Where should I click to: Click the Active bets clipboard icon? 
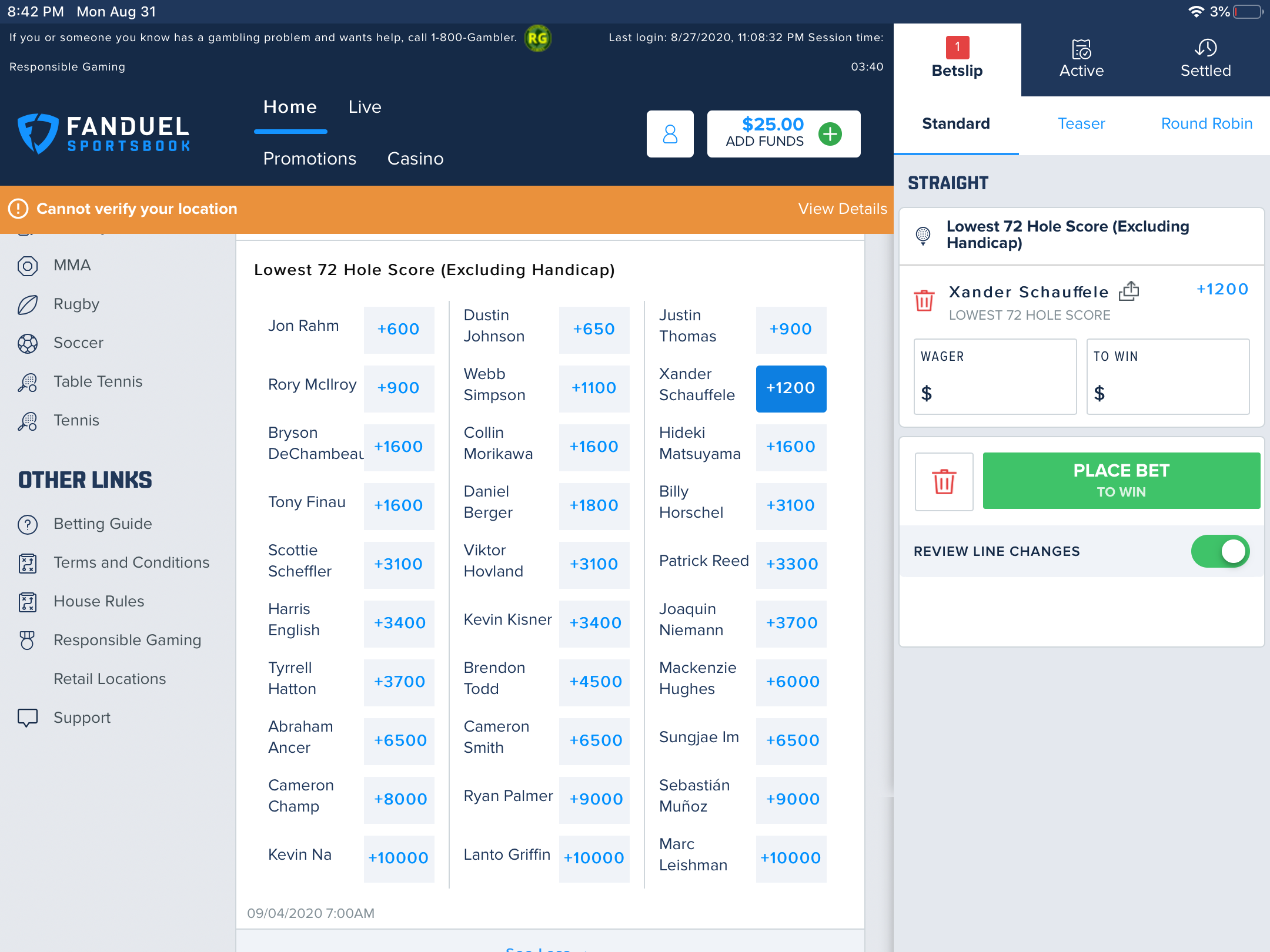coord(1081,49)
